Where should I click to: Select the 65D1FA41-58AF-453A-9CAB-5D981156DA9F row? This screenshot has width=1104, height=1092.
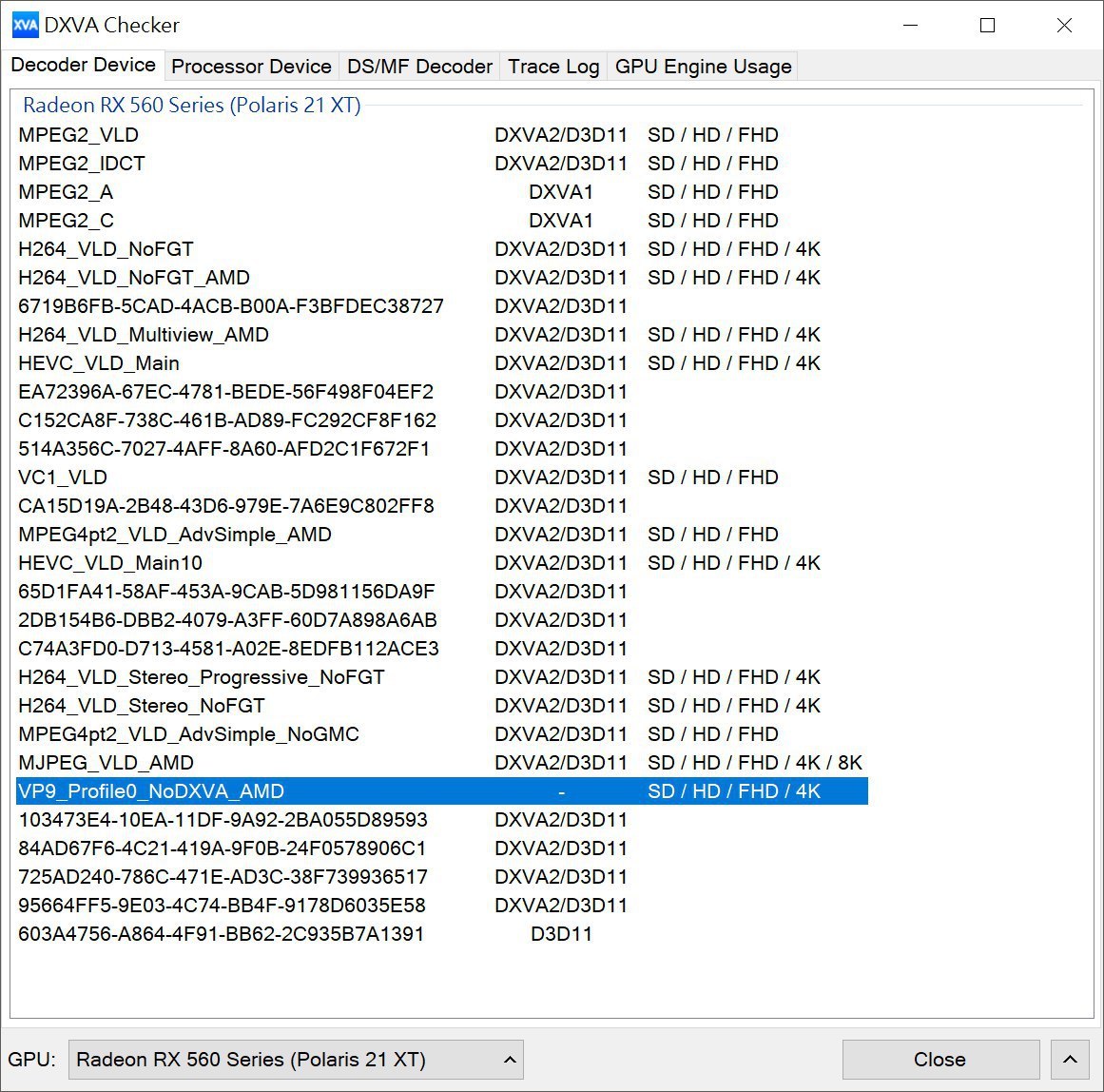coord(442,591)
